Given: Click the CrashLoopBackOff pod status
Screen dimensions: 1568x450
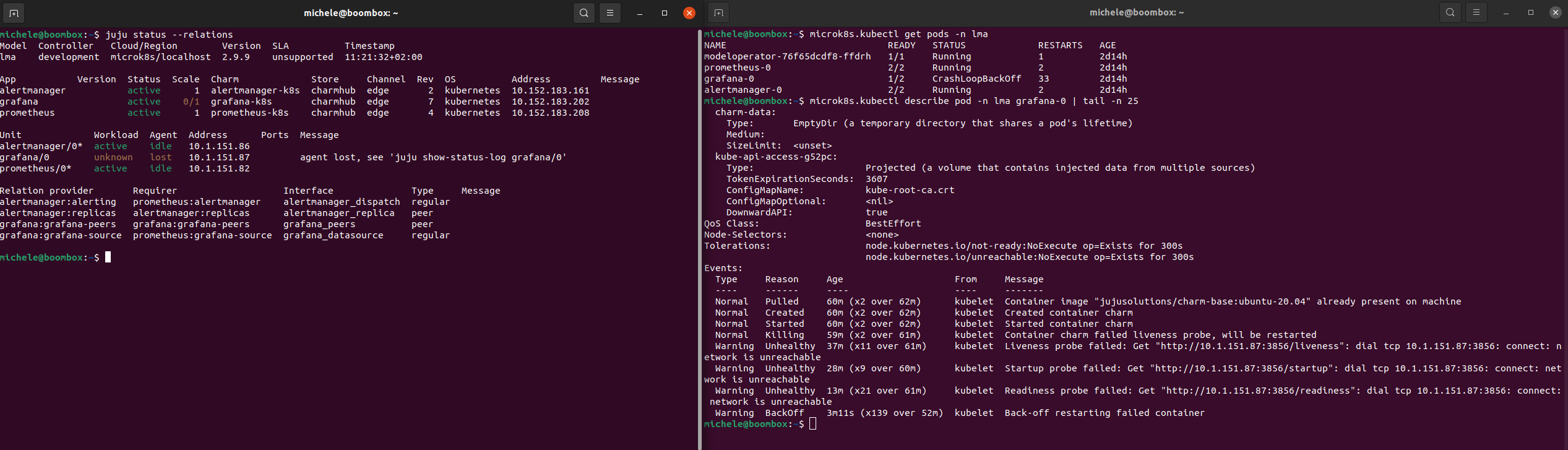Looking at the screenshot, I should (976, 79).
